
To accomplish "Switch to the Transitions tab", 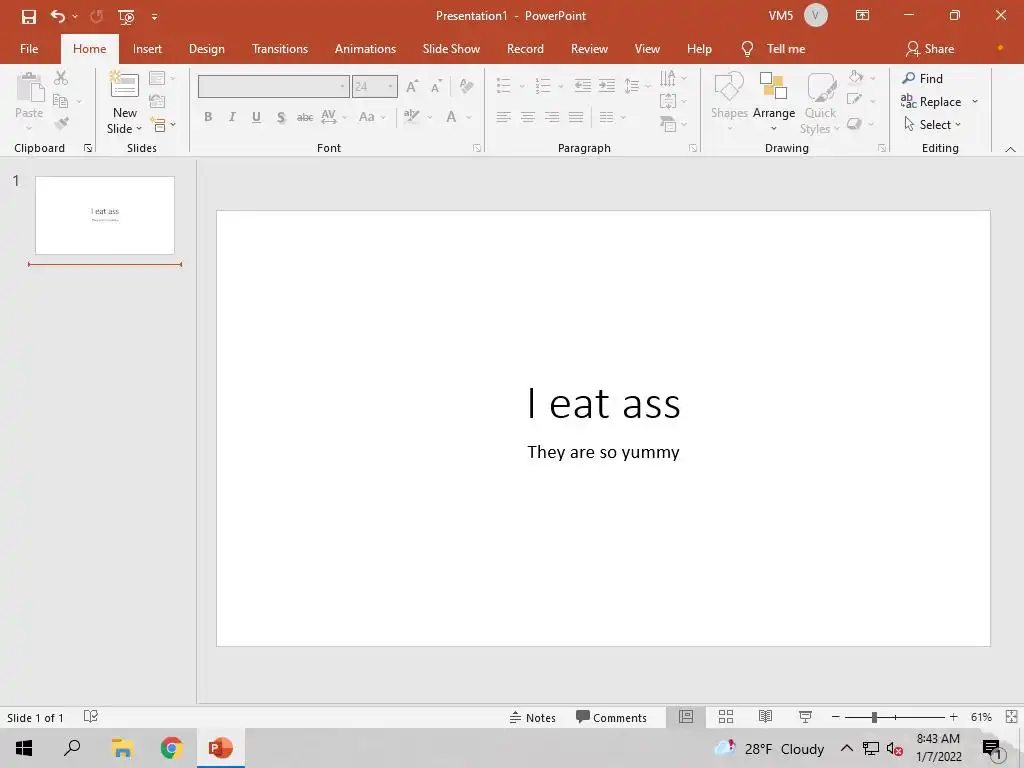I will 280,49.
